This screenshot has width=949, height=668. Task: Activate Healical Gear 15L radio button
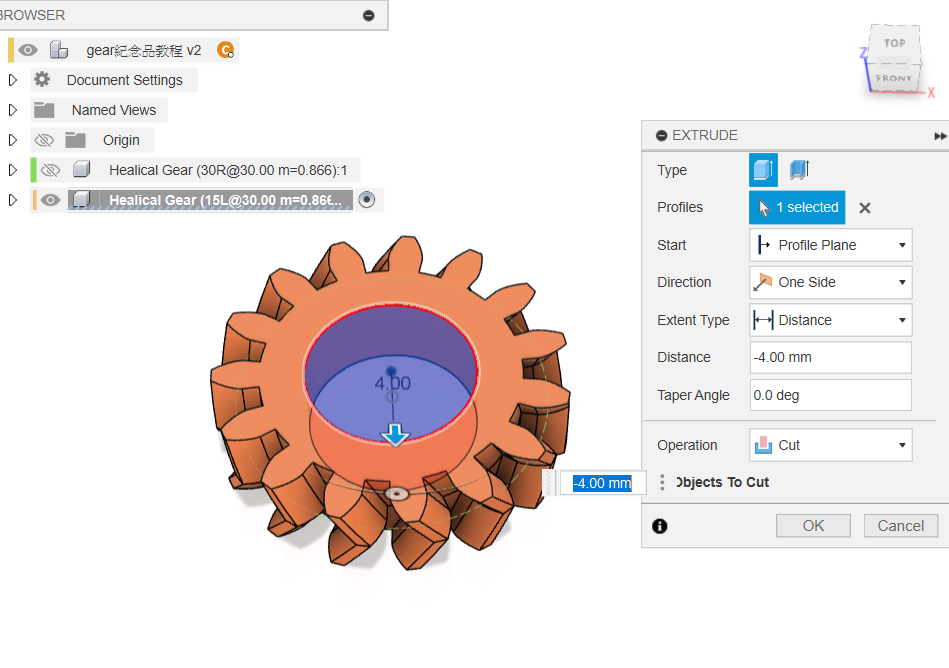pyautogui.click(x=367, y=200)
